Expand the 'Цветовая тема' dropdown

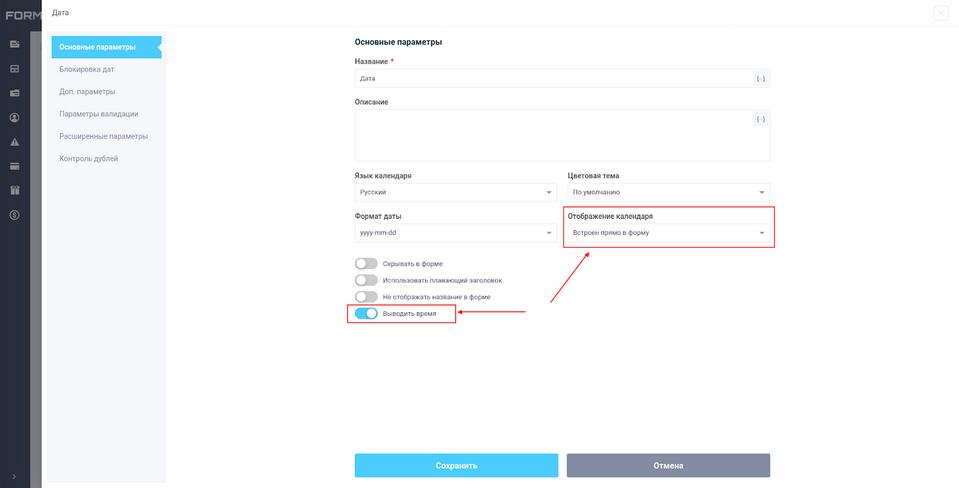[x=668, y=192]
